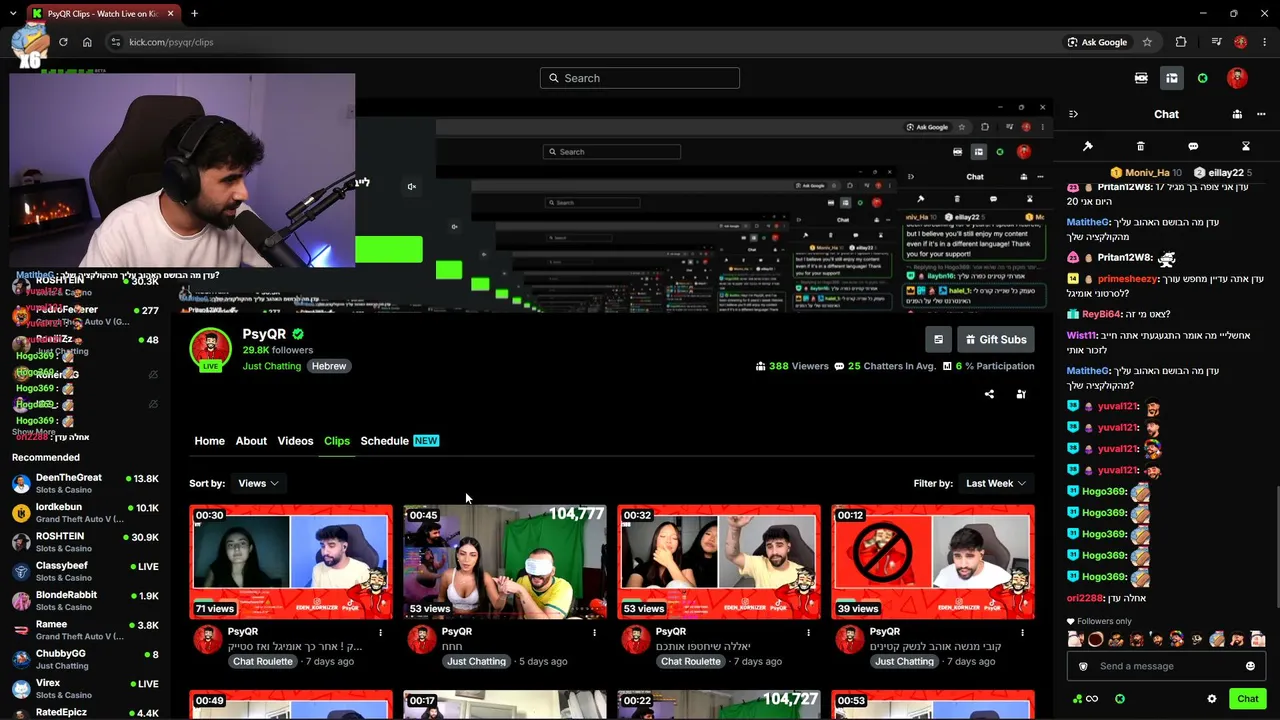Click the clips film icon in Kick header
This screenshot has height=720, width=1280.
pos(1141,78)
